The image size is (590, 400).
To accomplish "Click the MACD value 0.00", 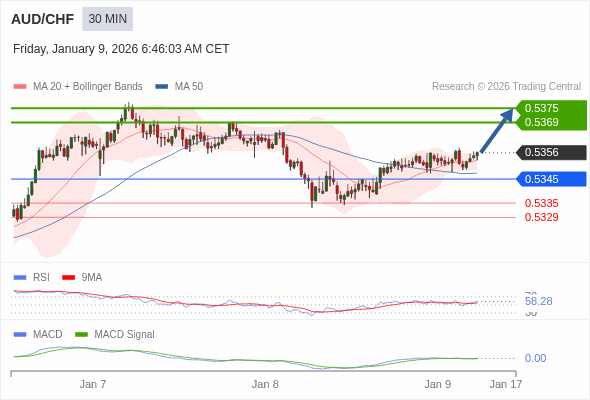I will click(x=535, y=358).
